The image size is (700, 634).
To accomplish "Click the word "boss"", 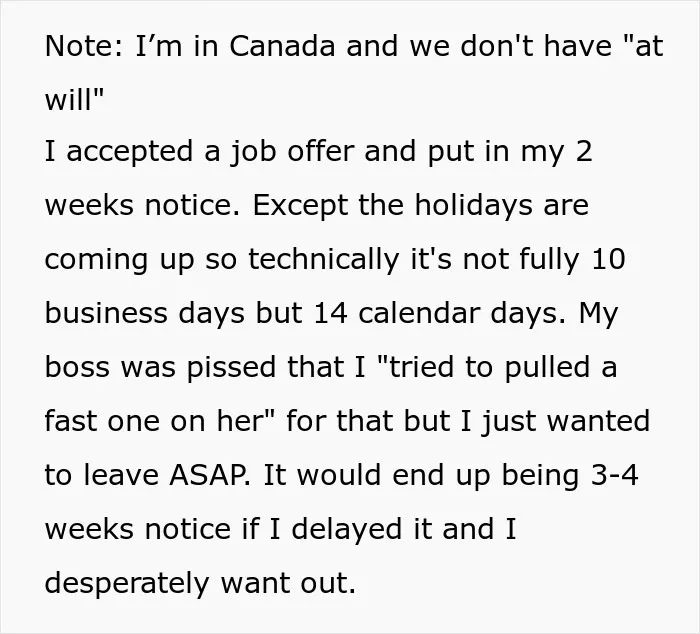I will click(77, 367).
